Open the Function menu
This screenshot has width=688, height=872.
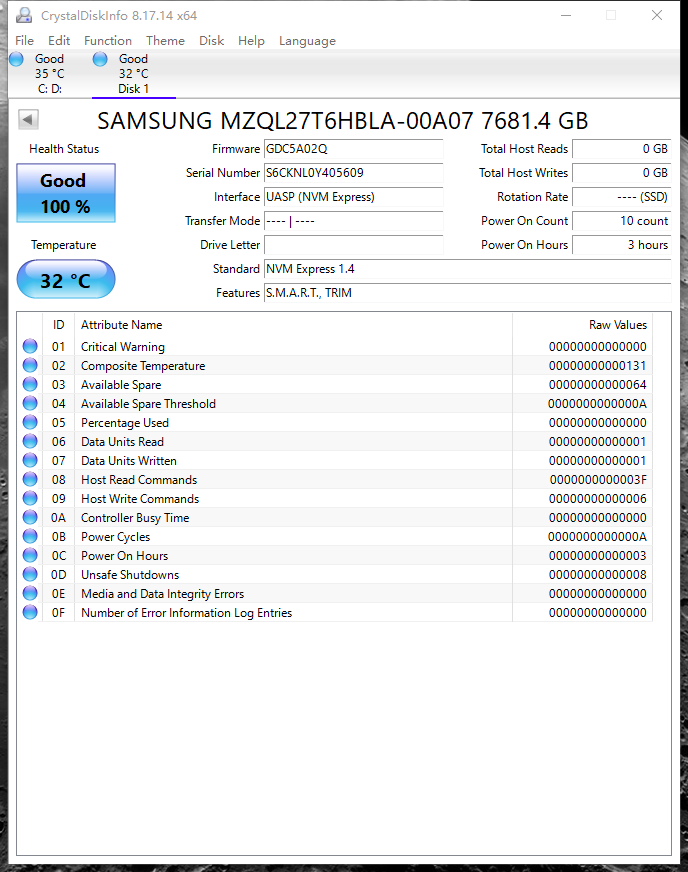pyautogui.click(x=108, y=41)
